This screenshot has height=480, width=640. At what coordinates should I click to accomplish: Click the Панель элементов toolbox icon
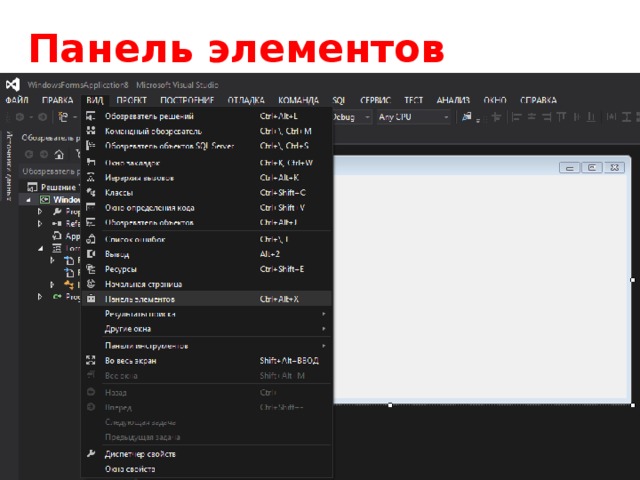tap(91, 299)
